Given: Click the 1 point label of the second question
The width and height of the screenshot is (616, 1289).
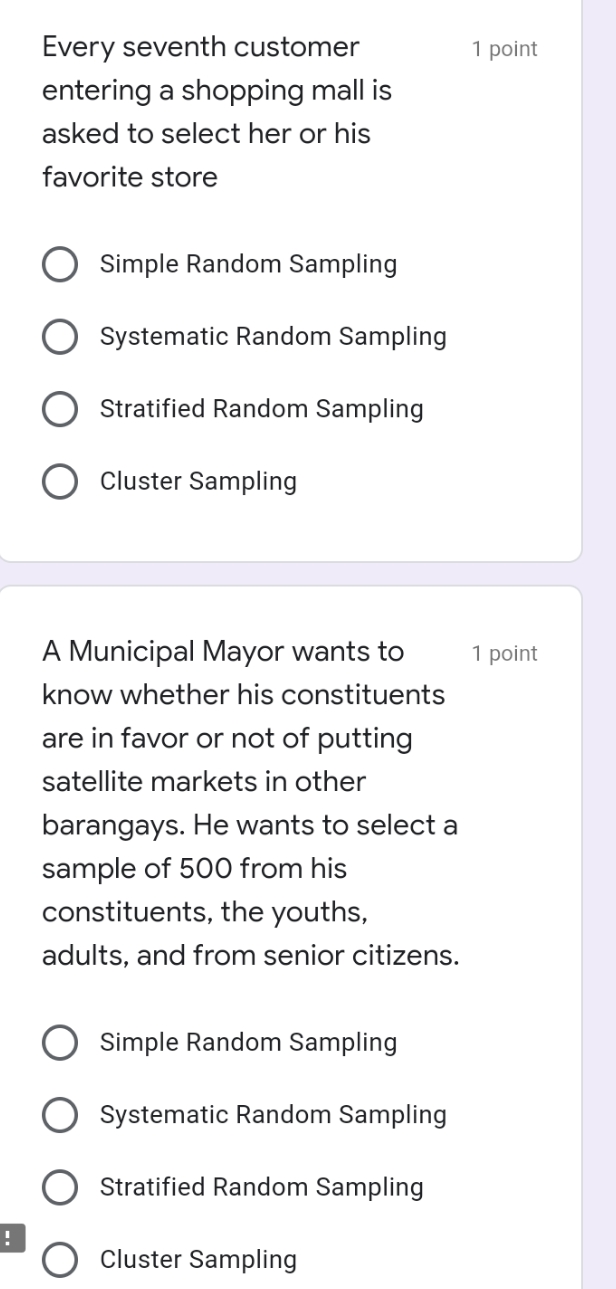Looking at the screenshot, I should point(503,653).
